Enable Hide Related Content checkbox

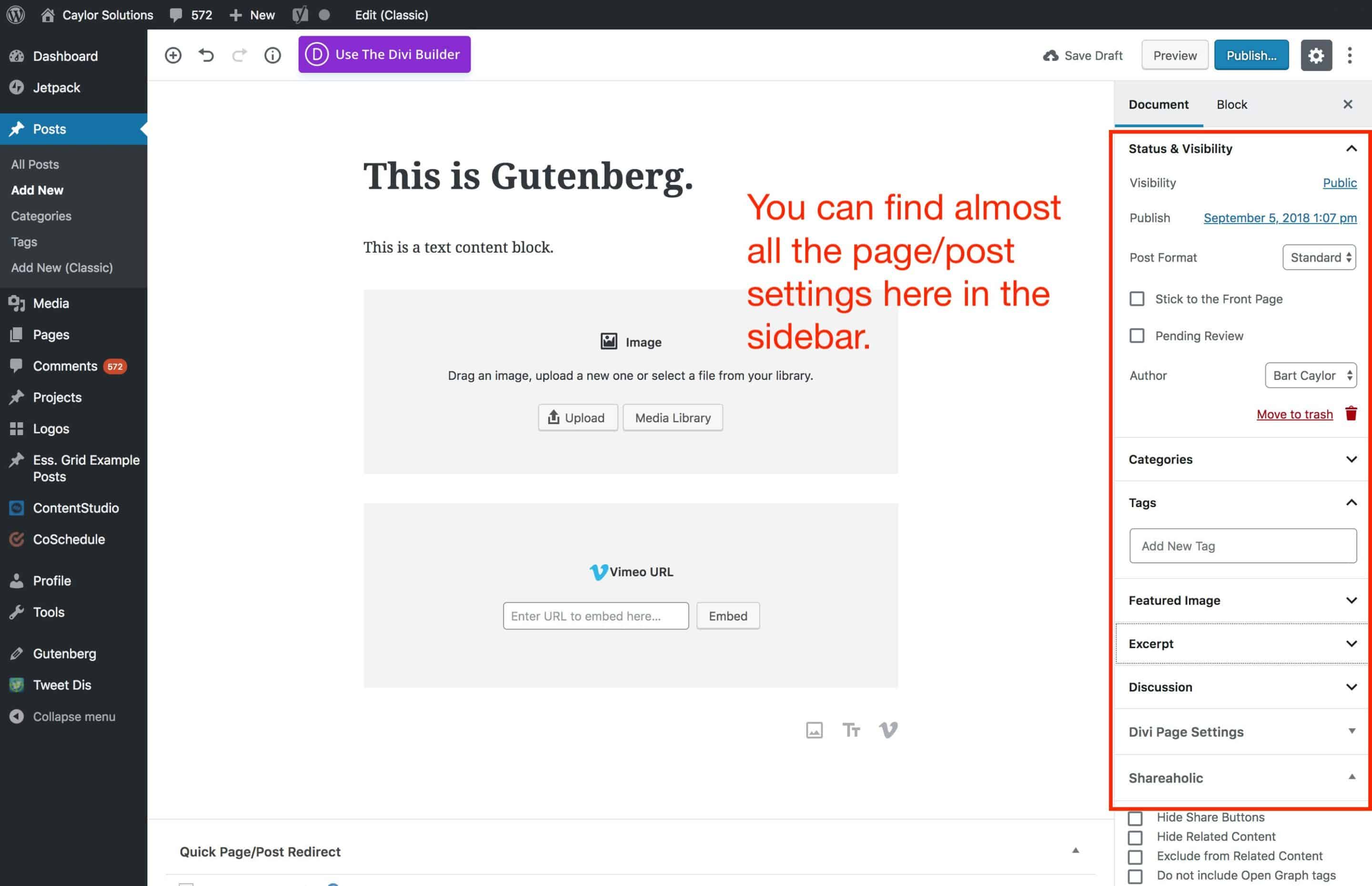pos(1134,837)
